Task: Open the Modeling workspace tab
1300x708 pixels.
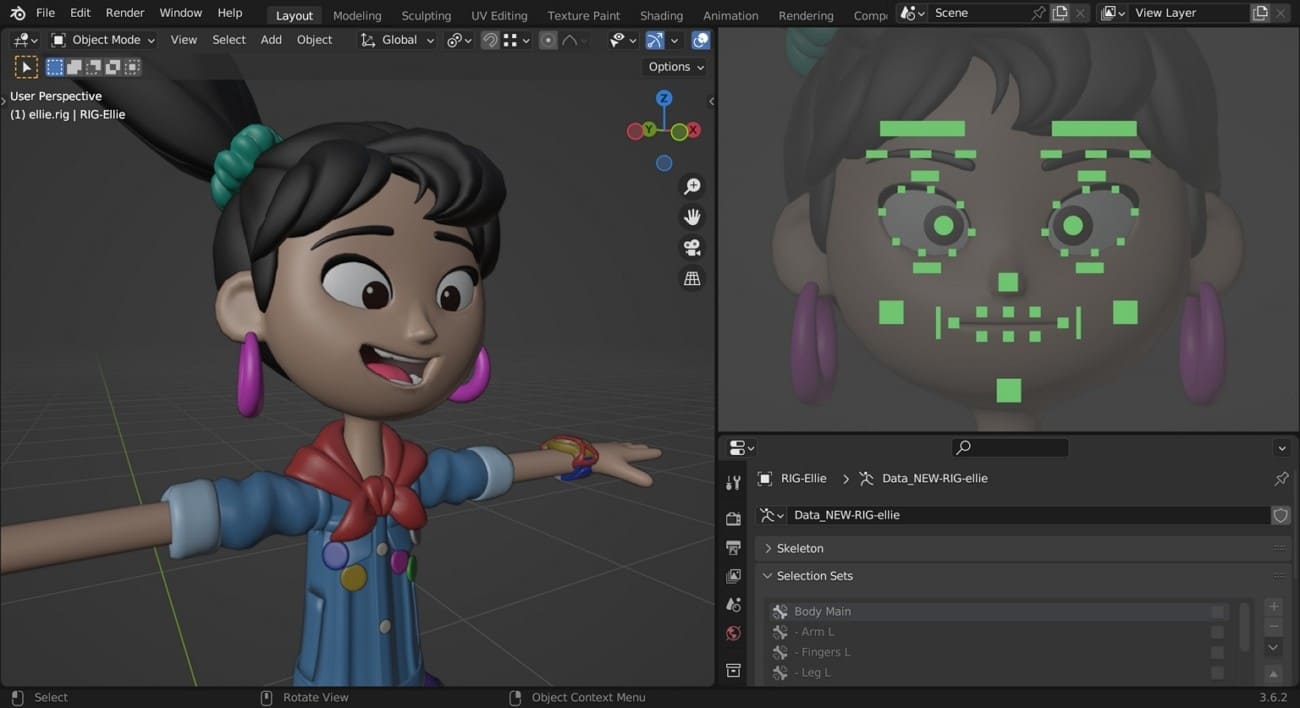Action: point(356,15)
